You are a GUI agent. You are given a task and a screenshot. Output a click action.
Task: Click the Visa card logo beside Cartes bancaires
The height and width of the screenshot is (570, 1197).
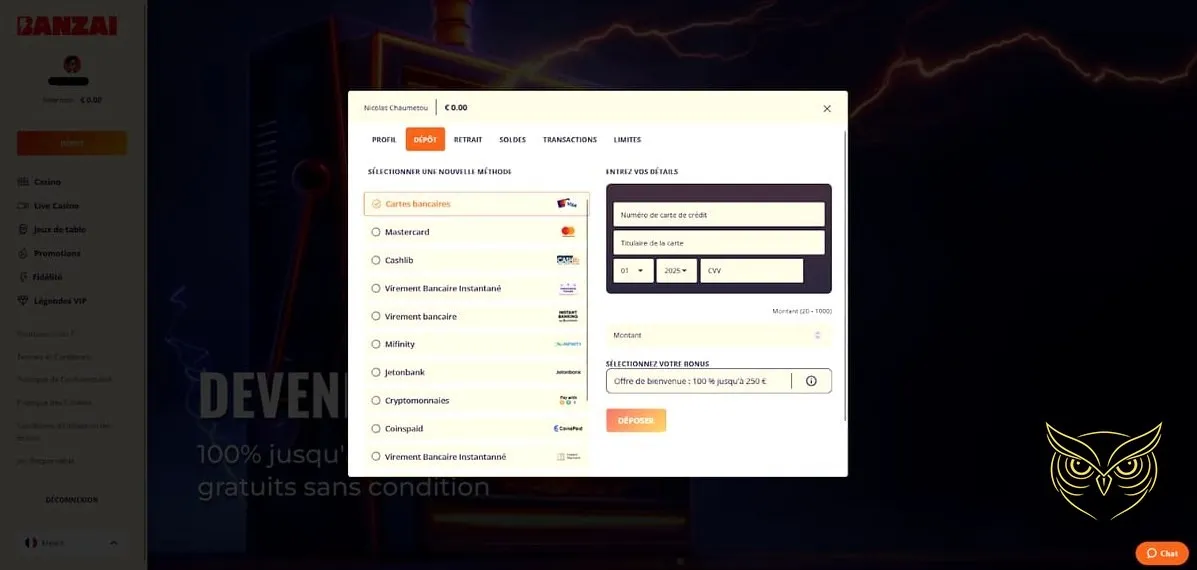(x=566, y=204)
